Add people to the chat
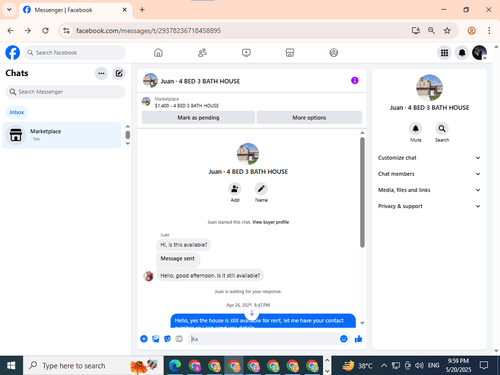This screenshot has height=375, width=500. point(235,189)
